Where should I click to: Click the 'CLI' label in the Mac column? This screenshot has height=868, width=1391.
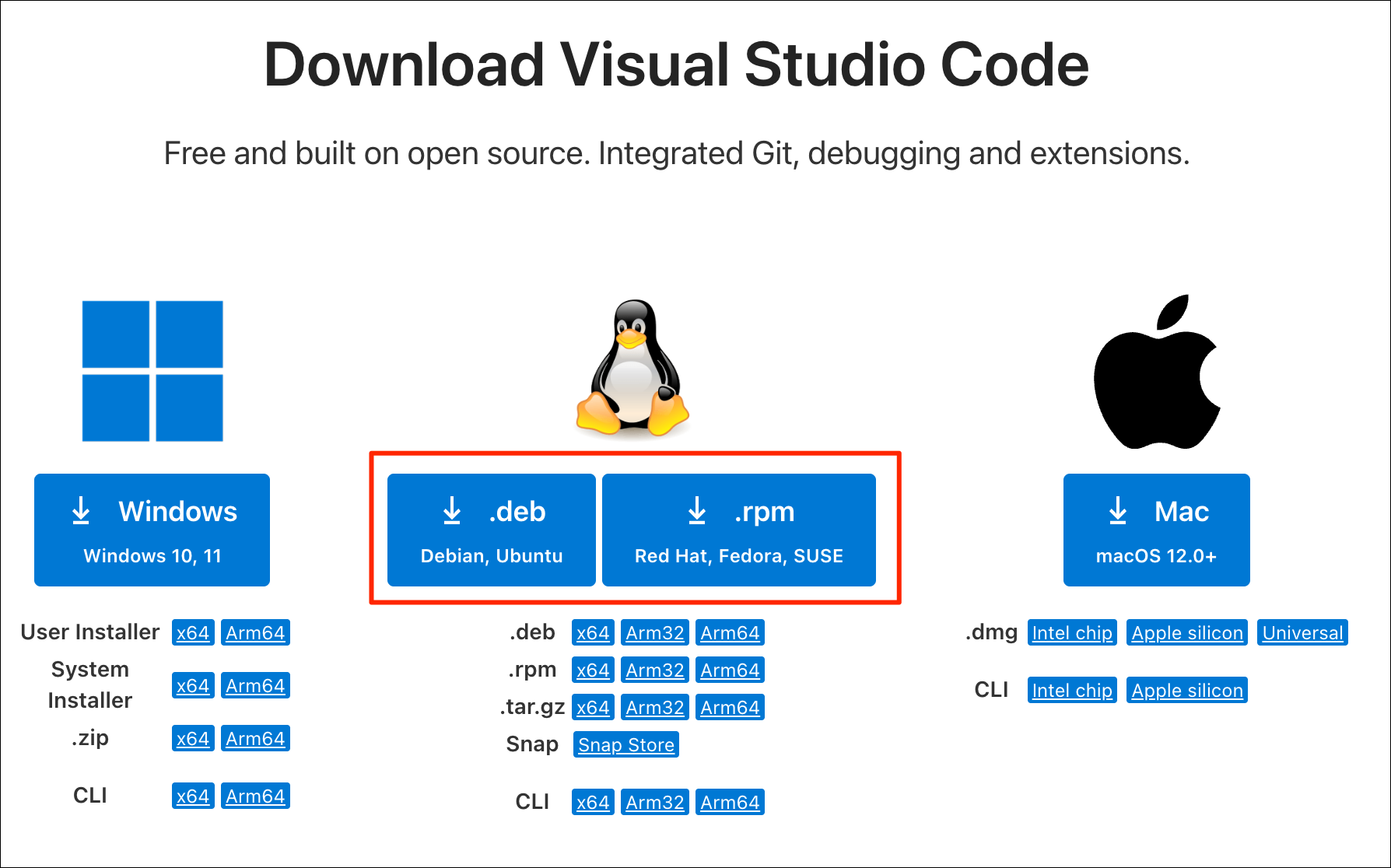point(991,690)
